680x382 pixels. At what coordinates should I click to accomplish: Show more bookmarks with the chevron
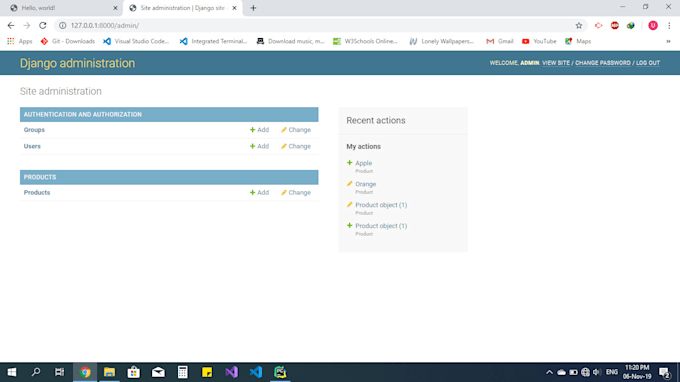tap(668, 41)
